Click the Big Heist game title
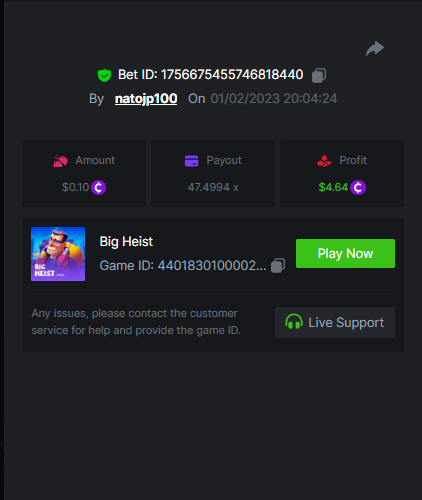This screenshot has height=500, width=422. pyautogui.click(x=126, y=241)
